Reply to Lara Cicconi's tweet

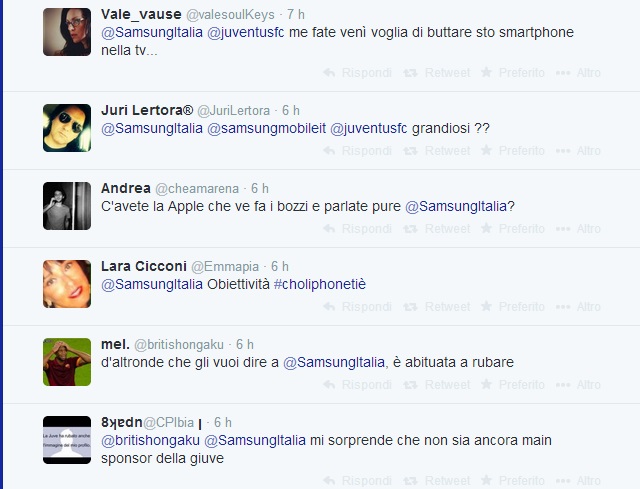coord(358,307)
